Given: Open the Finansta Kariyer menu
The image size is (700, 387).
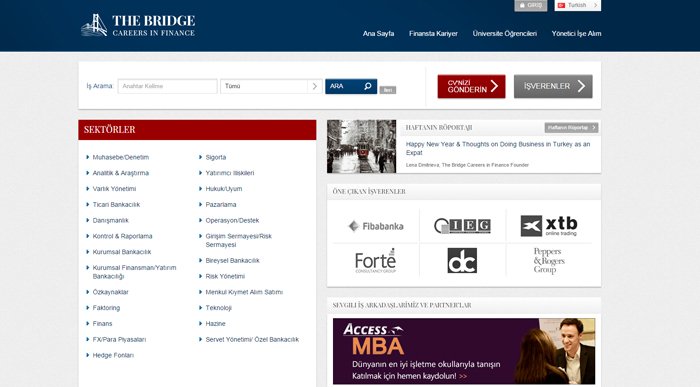Looking at the screenshot, I should point(433,33).
